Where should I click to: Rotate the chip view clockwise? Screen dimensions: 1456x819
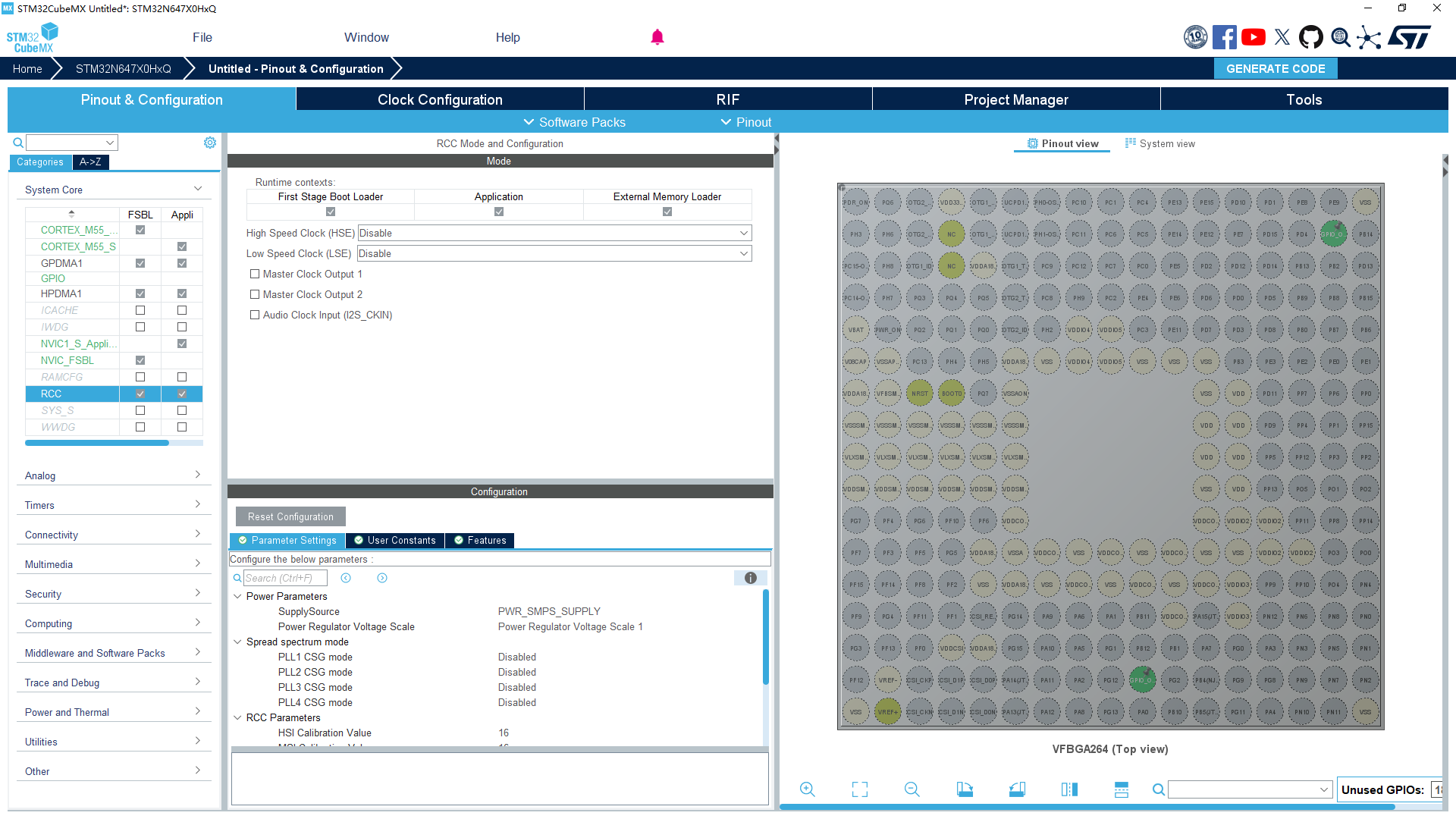pyautogui.click(x=965, y=789)
